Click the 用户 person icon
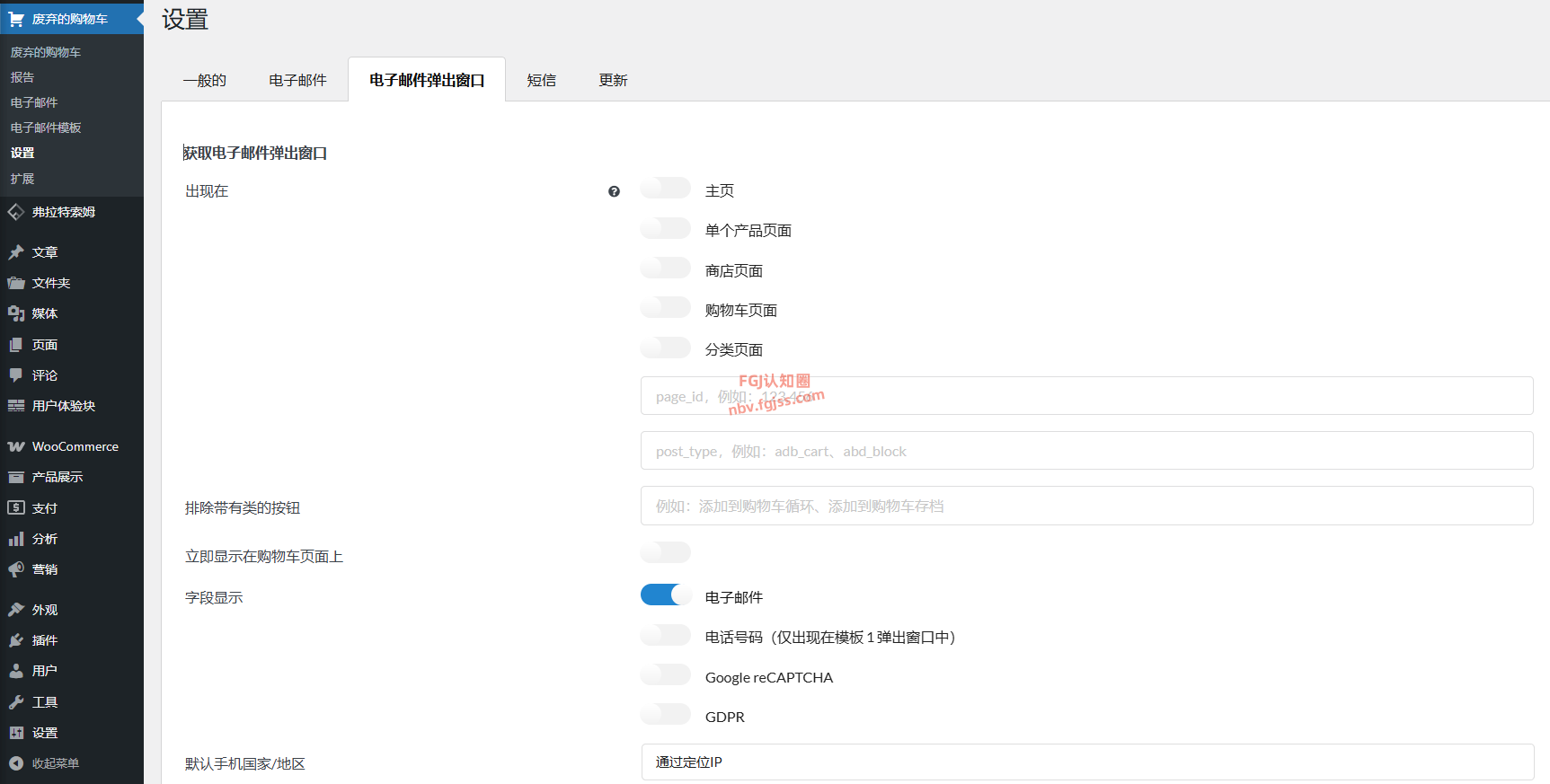 [16, 671]
